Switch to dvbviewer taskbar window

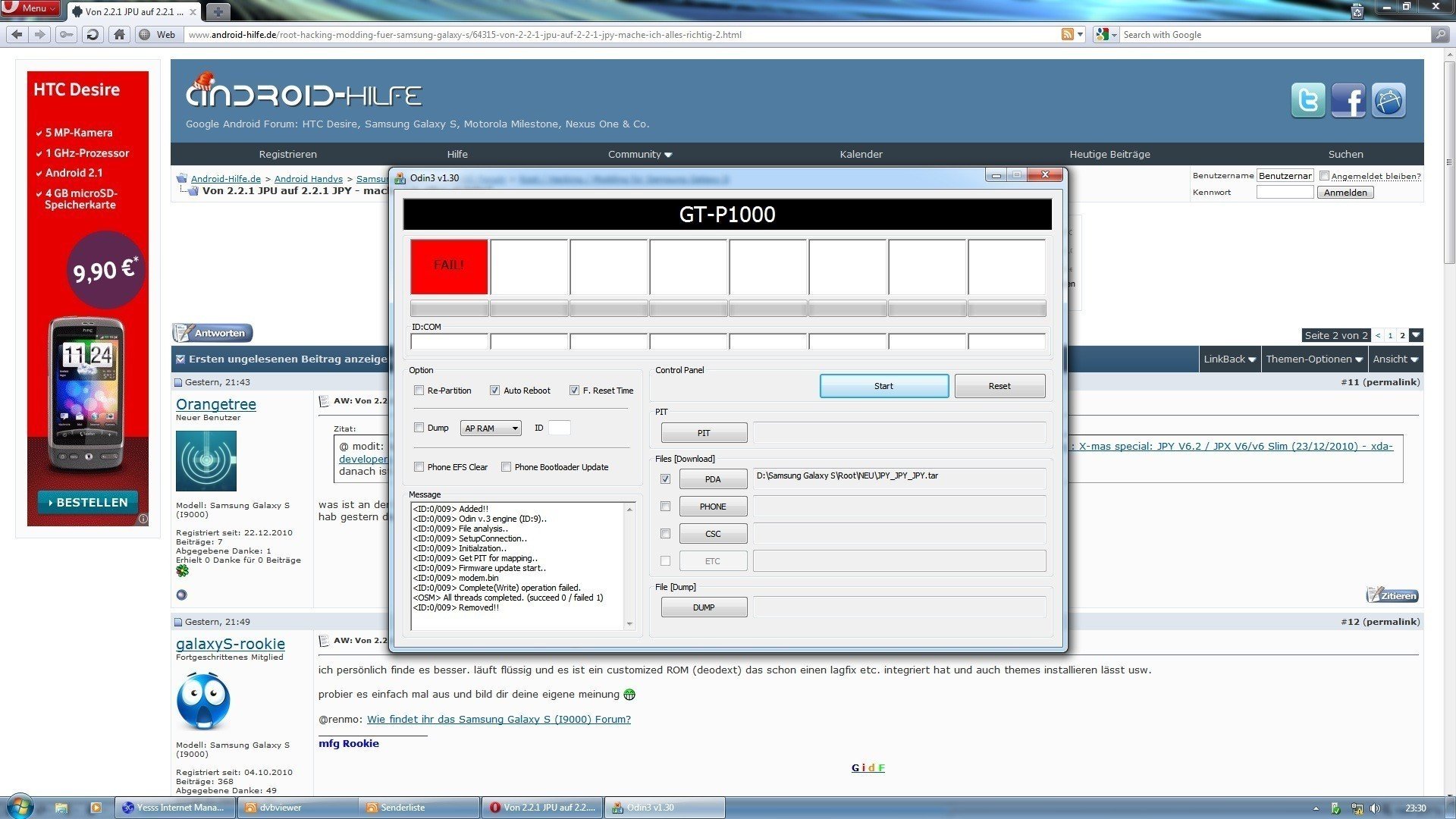click(x=297, y=808)
